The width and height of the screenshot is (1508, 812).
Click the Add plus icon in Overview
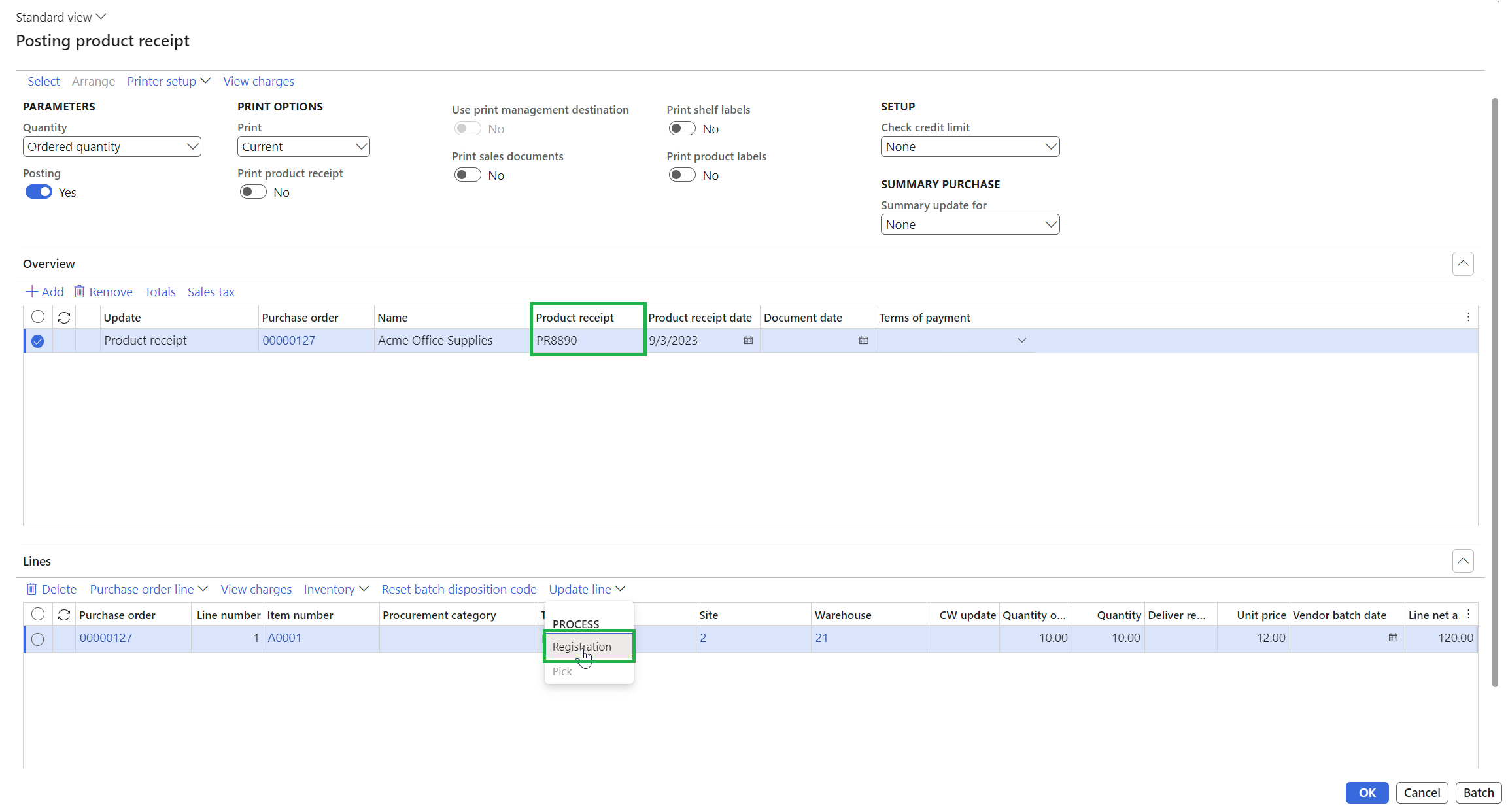click(x=31, y=292)
